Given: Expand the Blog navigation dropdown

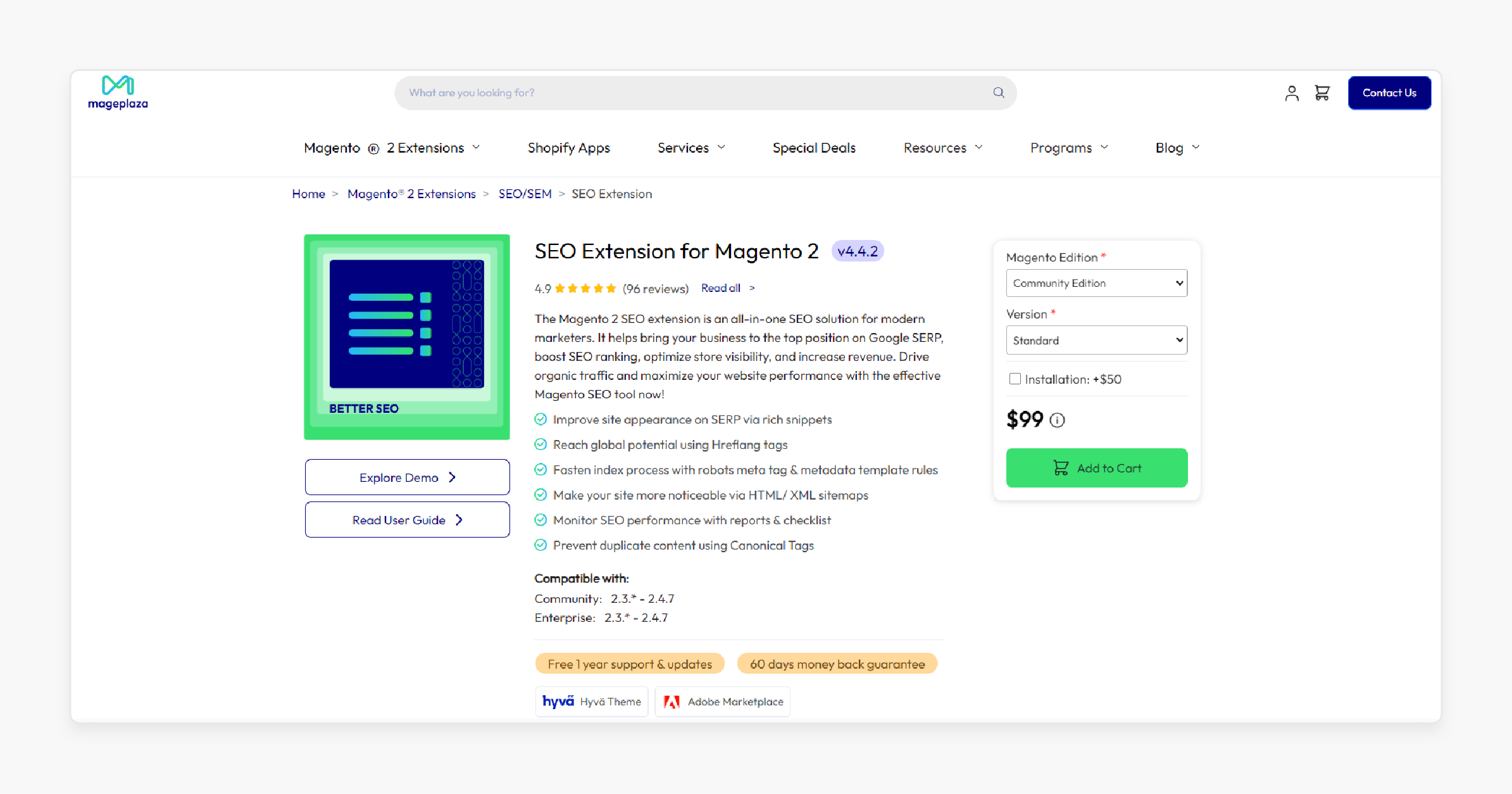Looking at the screenshot, I should [1176, 148].
